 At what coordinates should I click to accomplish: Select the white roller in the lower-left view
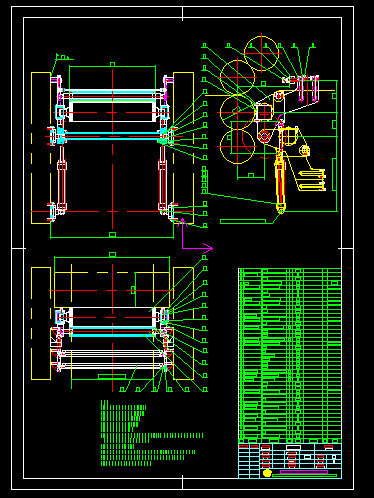[113, 317]
